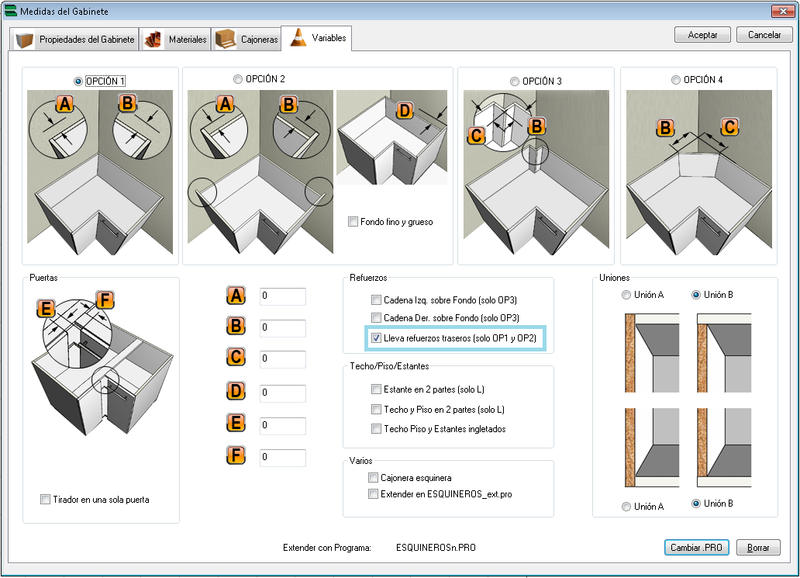Viewport: 800px width, 578px height.
Task: Click the upper Unión A joint diagram
Action: tap(652, 353)
